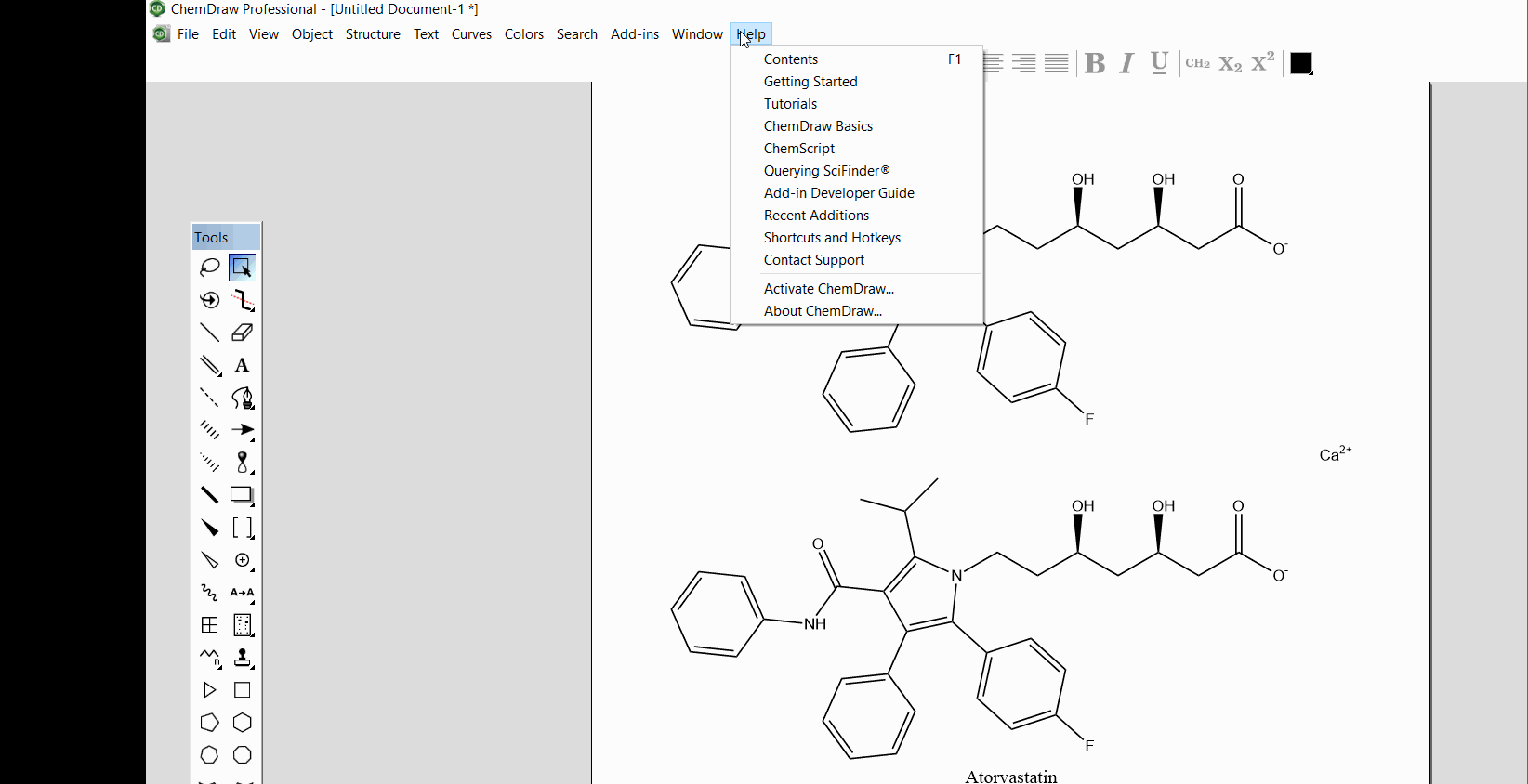Toggle Italic text formatting

[1126, 63]
